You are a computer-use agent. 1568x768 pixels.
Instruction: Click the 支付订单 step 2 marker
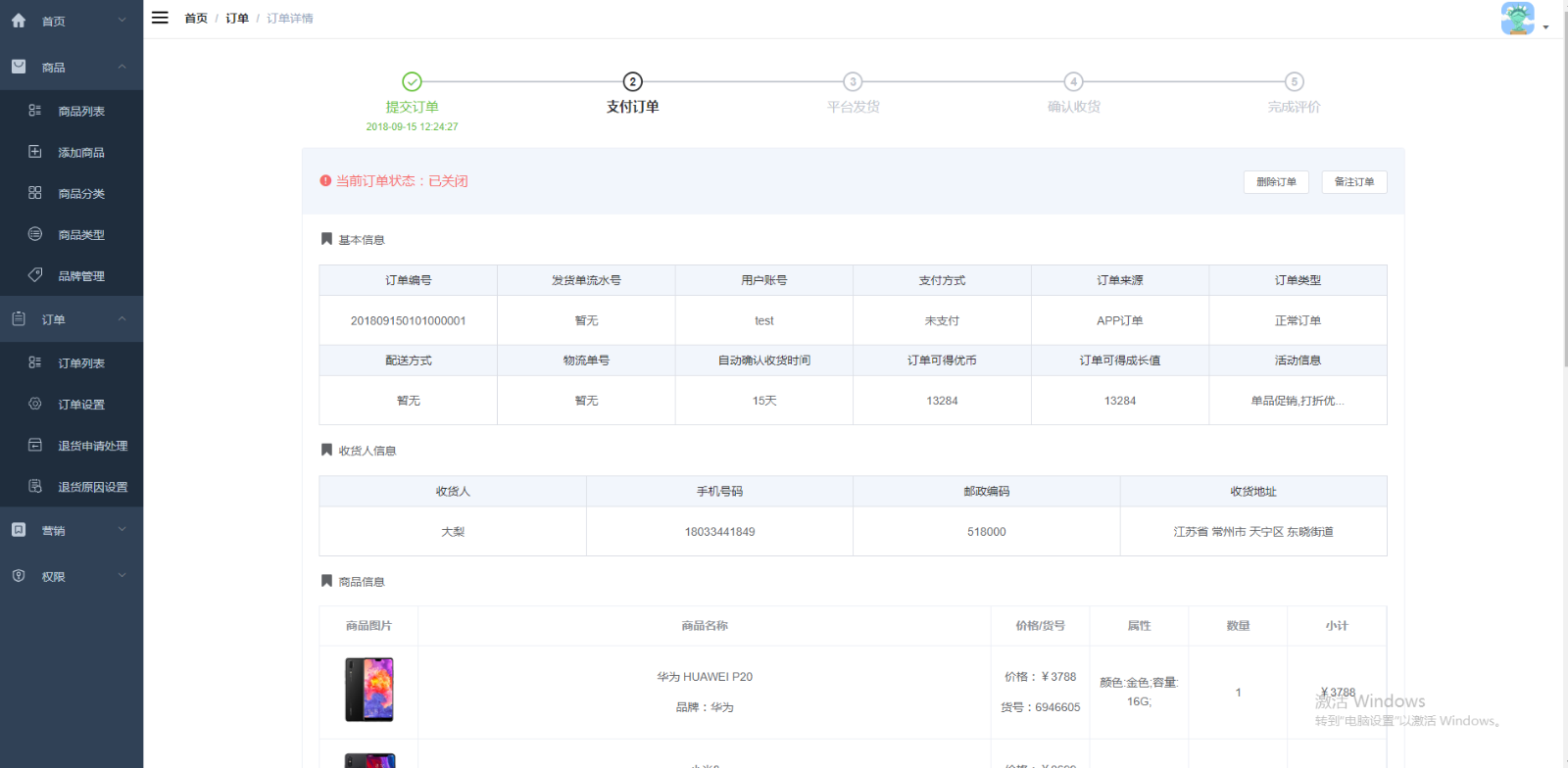[633, 82]
